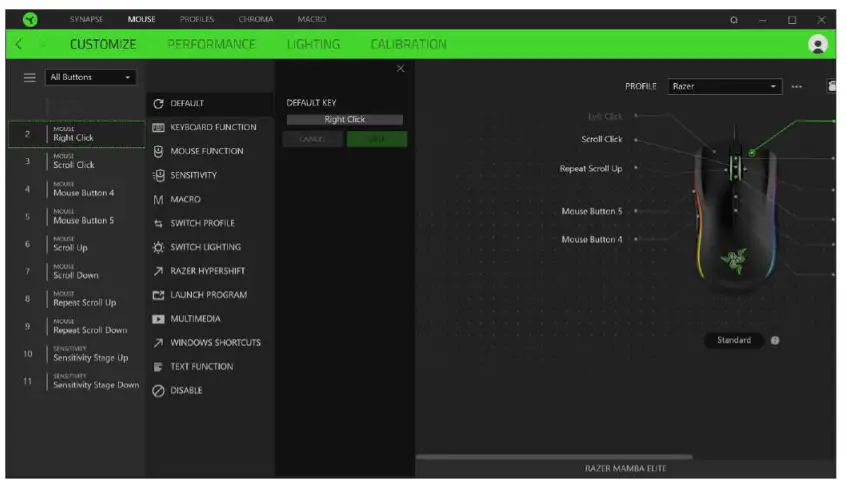Click the Keyboard Function keyboard icon

click(158, 127)
